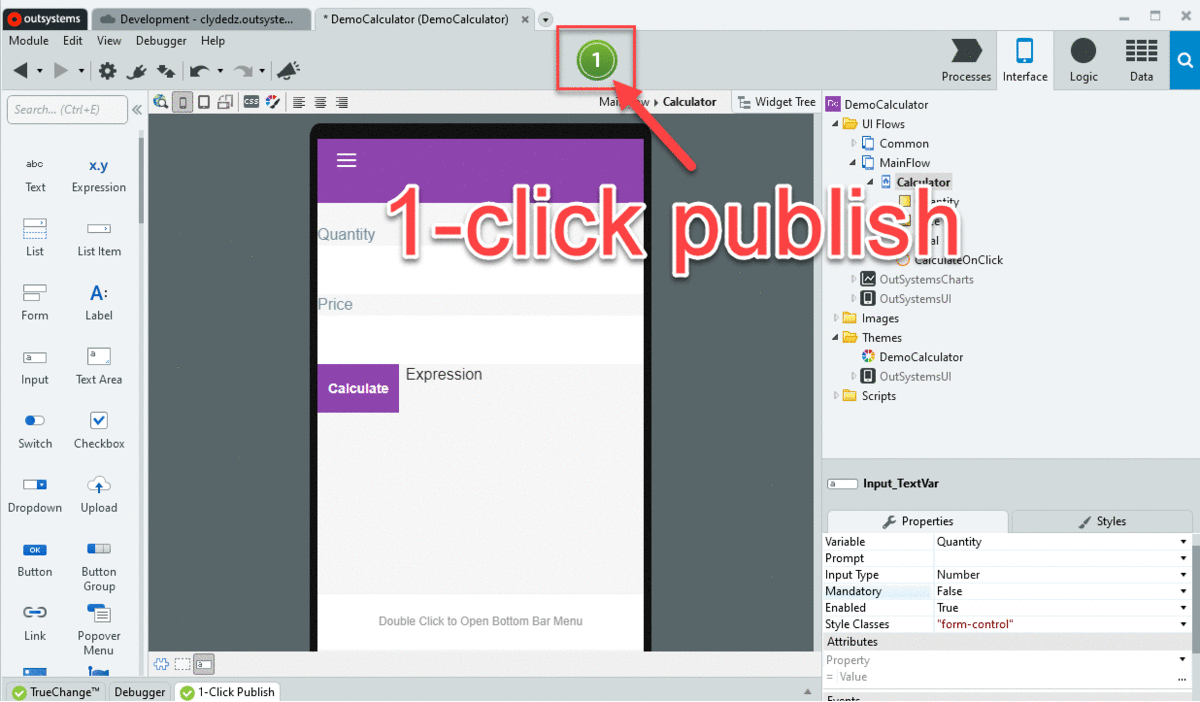Navigate back with the left arrow icon
The width and height of the screenshot is (1200, 702).
point(21,70)
